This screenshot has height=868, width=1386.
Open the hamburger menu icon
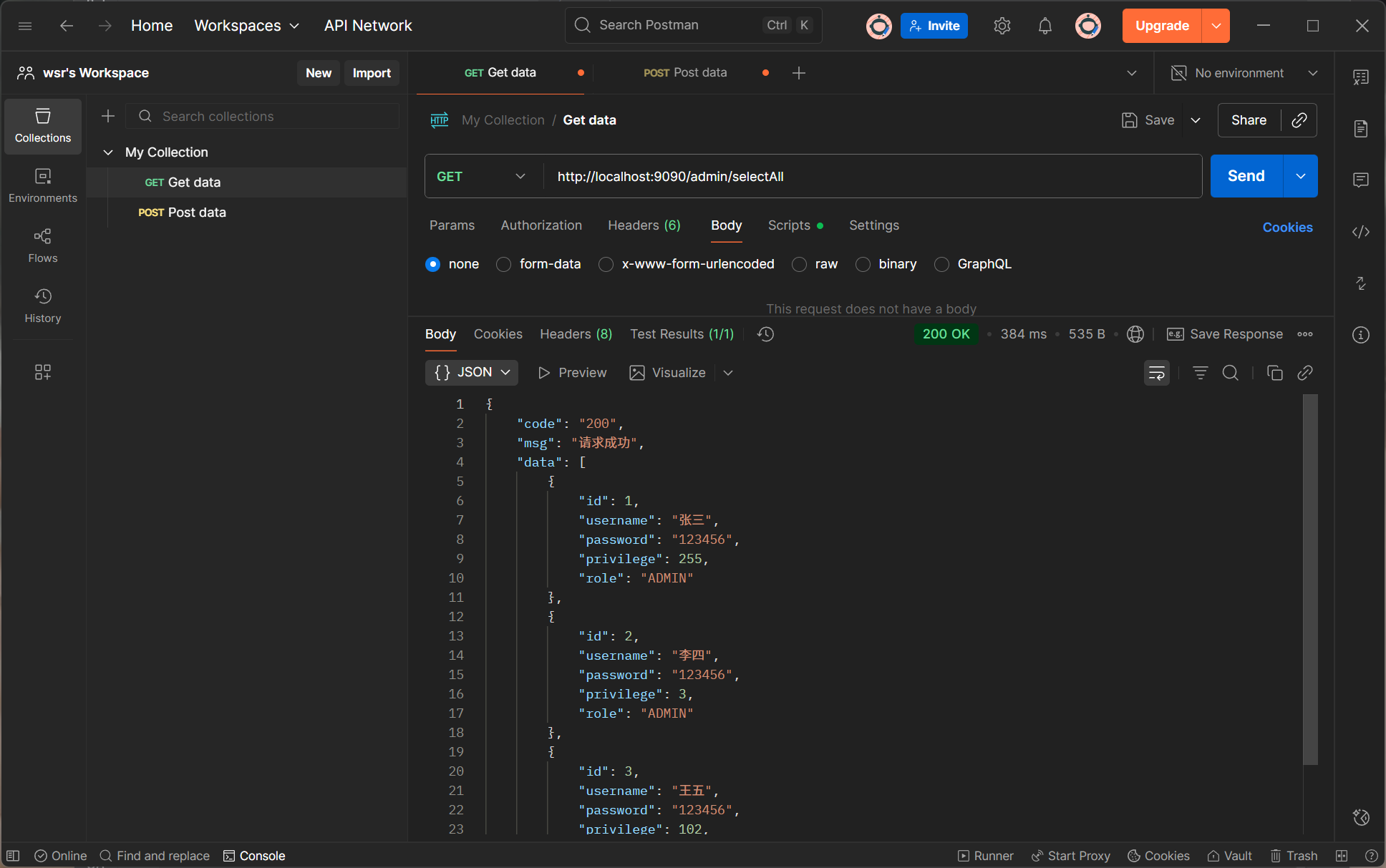pos(25,26)
